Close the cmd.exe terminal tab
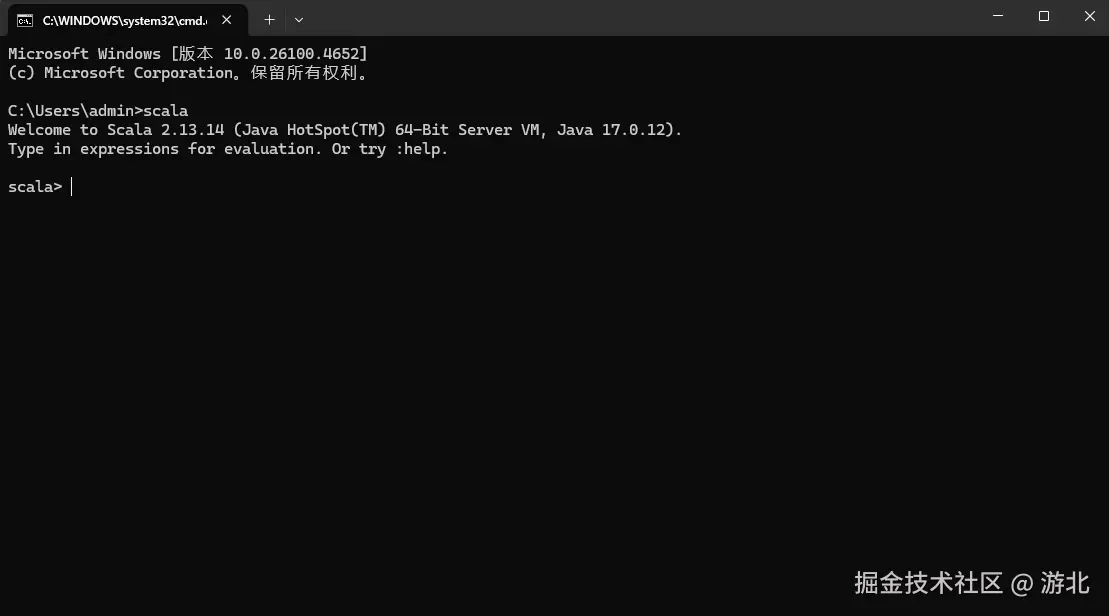 click(230, 20)
